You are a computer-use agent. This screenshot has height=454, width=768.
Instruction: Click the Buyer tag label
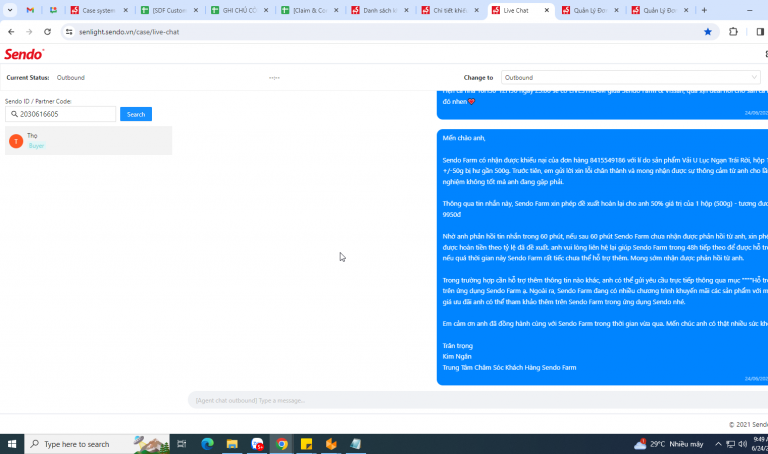click(36, 146)
